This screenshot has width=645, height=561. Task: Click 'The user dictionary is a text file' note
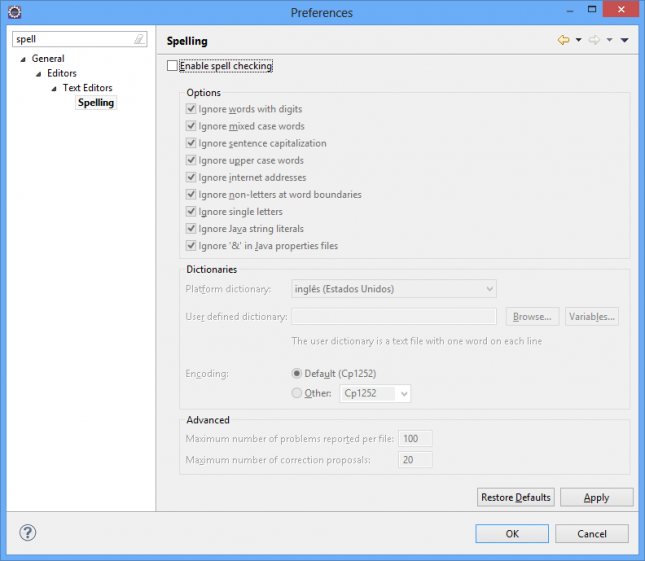point(417,341)
